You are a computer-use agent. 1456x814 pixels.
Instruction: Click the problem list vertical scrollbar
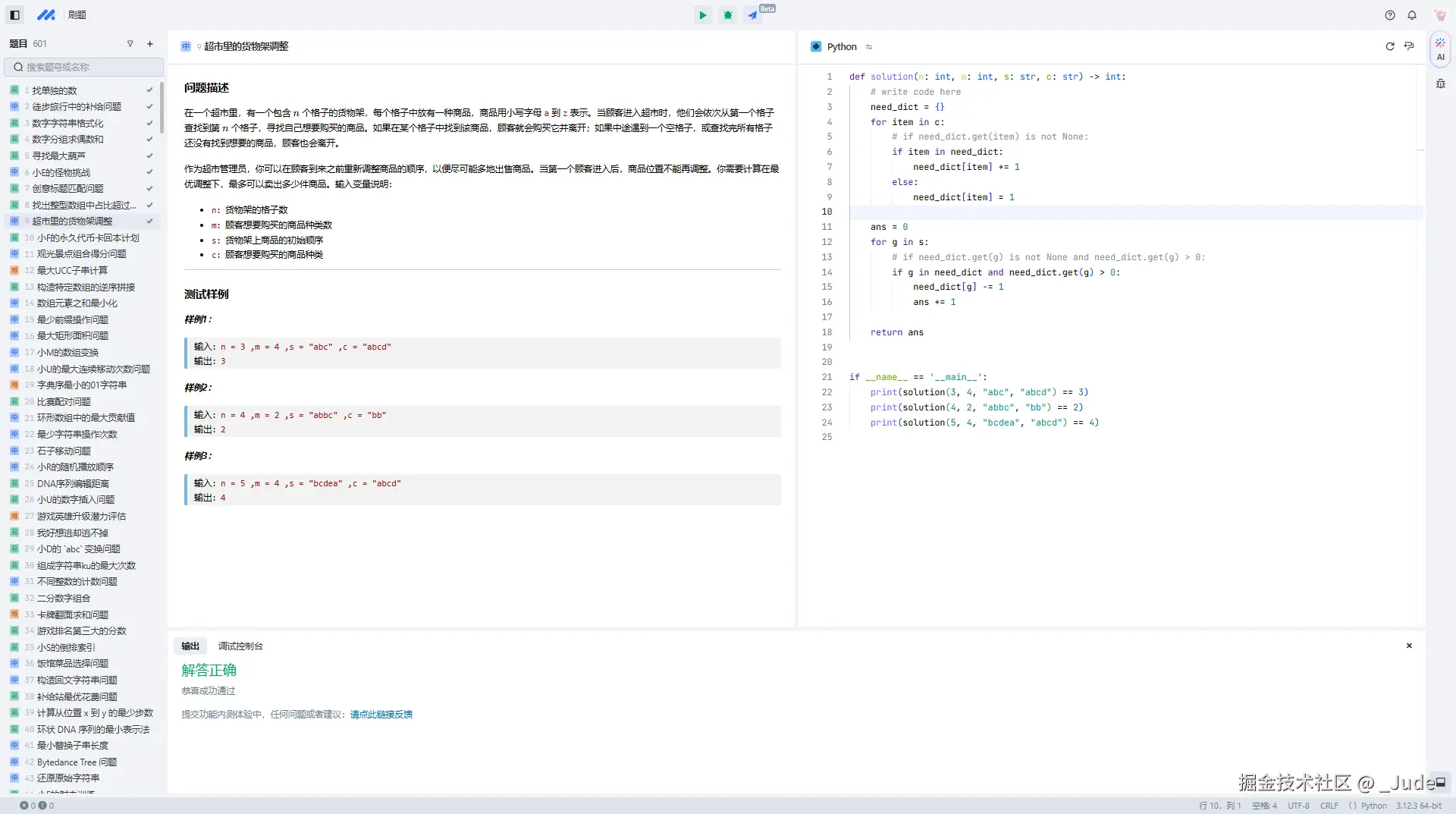pos(162,107)
